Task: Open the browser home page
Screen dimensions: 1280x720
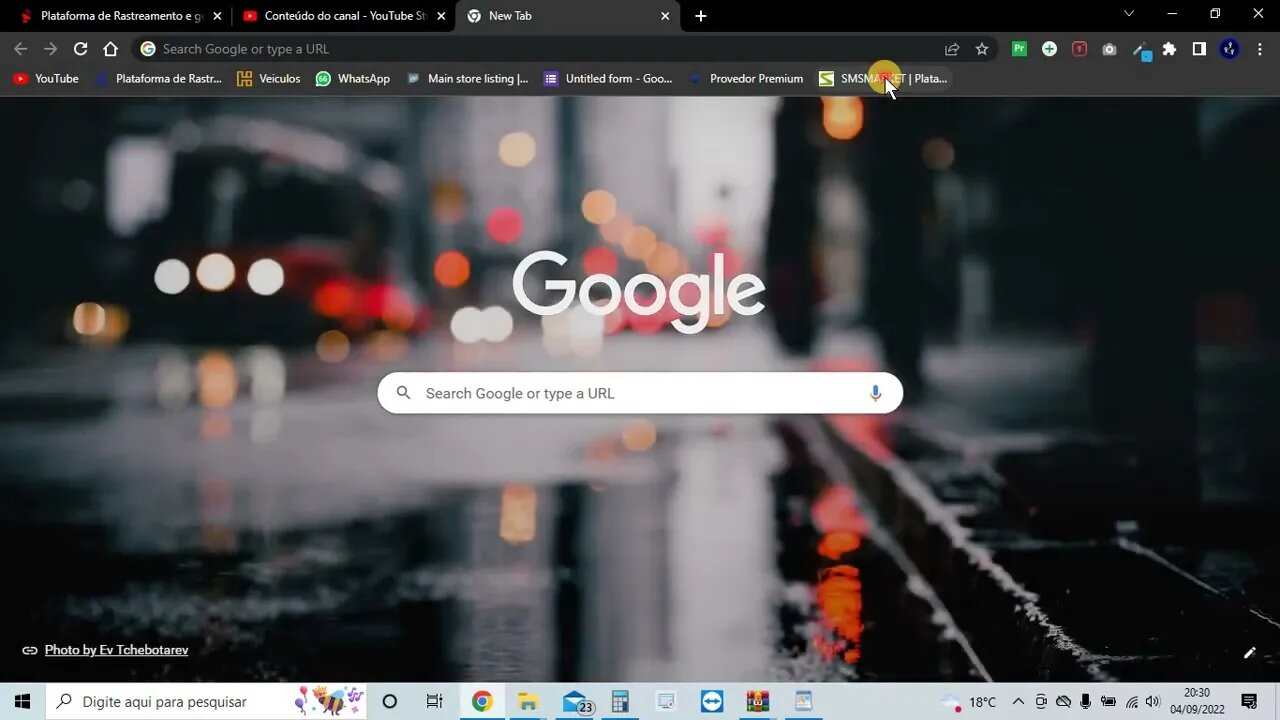Action: click(x=110, y=49)
